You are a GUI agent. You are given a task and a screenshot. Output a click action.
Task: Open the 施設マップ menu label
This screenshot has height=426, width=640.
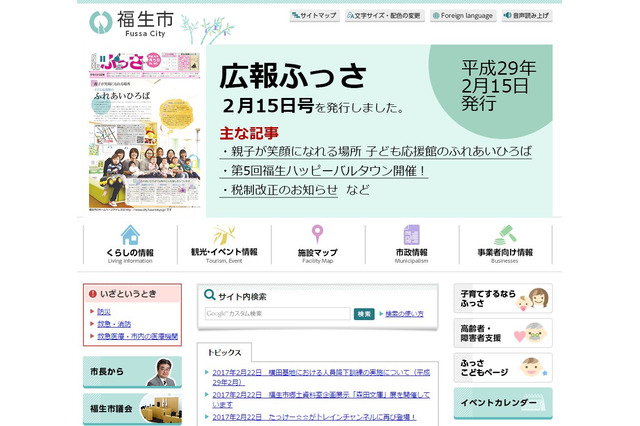[318, 253]
